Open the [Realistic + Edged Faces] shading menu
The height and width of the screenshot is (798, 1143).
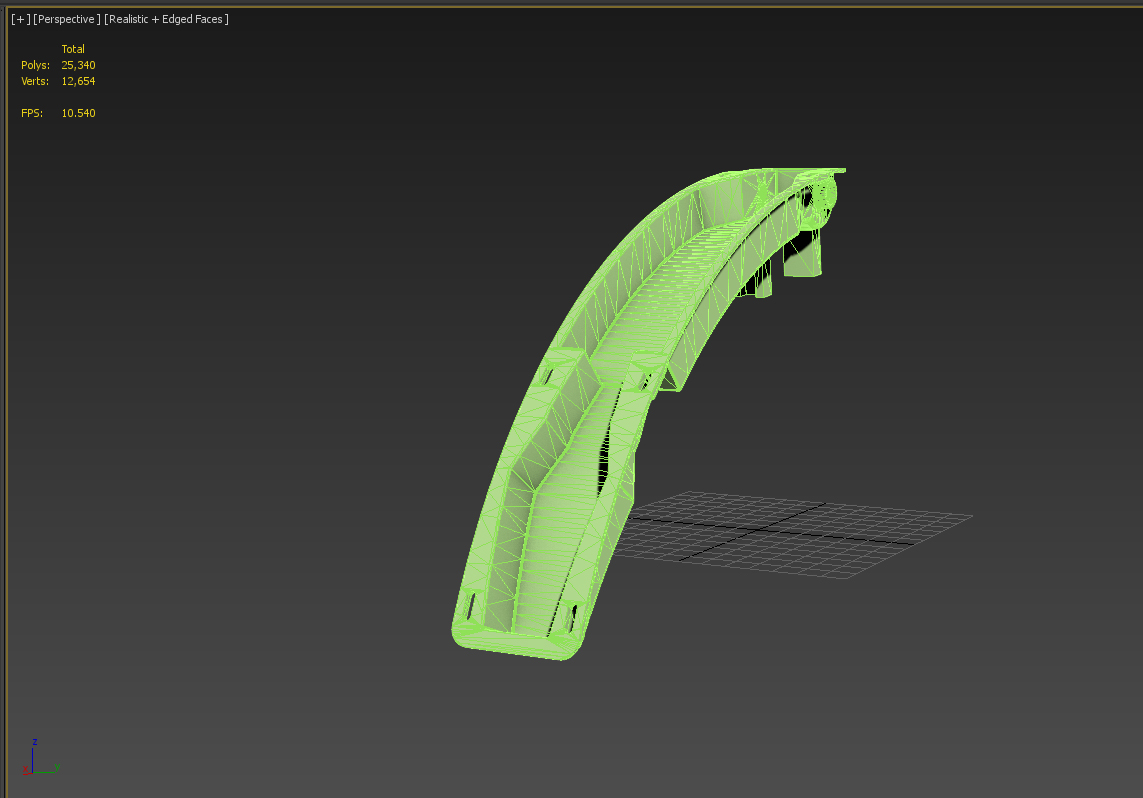(166, 20)
